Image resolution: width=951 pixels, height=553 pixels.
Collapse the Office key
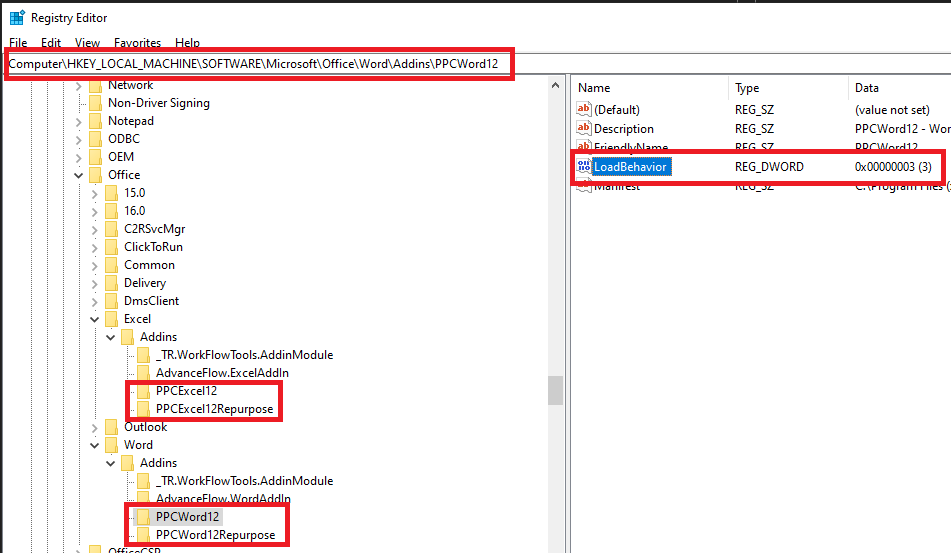78,176
